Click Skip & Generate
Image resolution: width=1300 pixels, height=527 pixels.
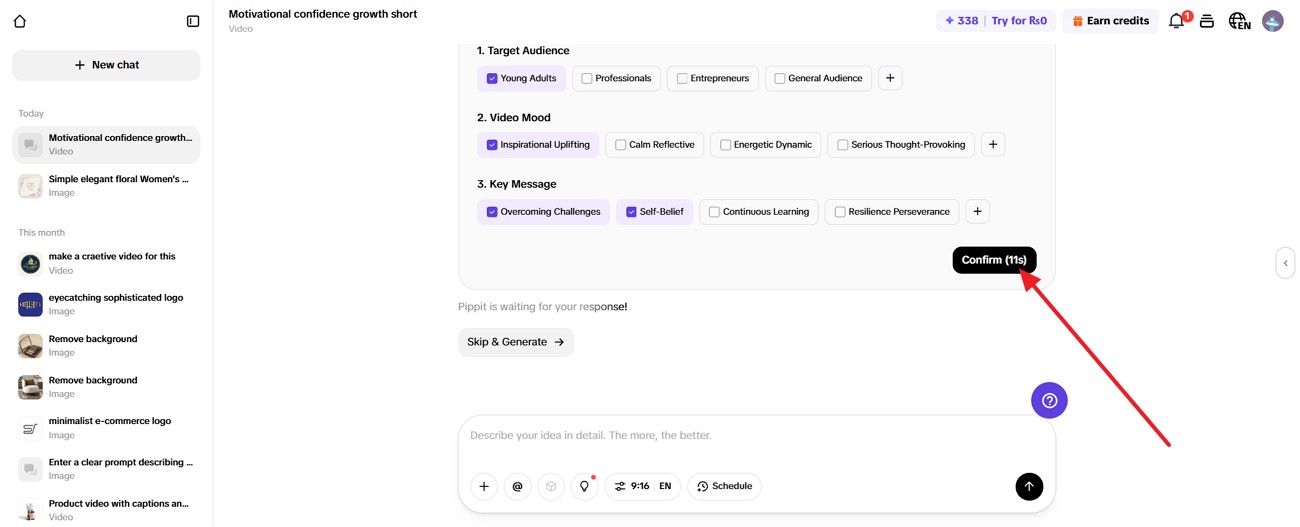click(516, 342)
